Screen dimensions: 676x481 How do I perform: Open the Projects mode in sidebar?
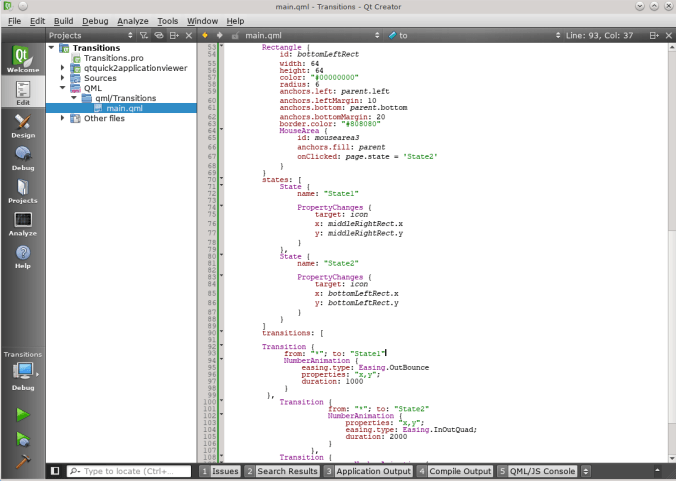click(22, 190)
